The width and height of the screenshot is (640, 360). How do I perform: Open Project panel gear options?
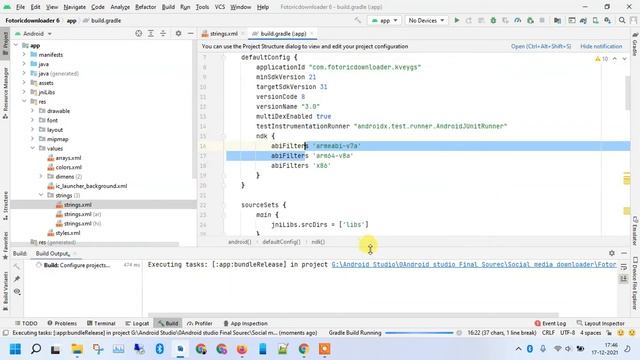(178, 33)
